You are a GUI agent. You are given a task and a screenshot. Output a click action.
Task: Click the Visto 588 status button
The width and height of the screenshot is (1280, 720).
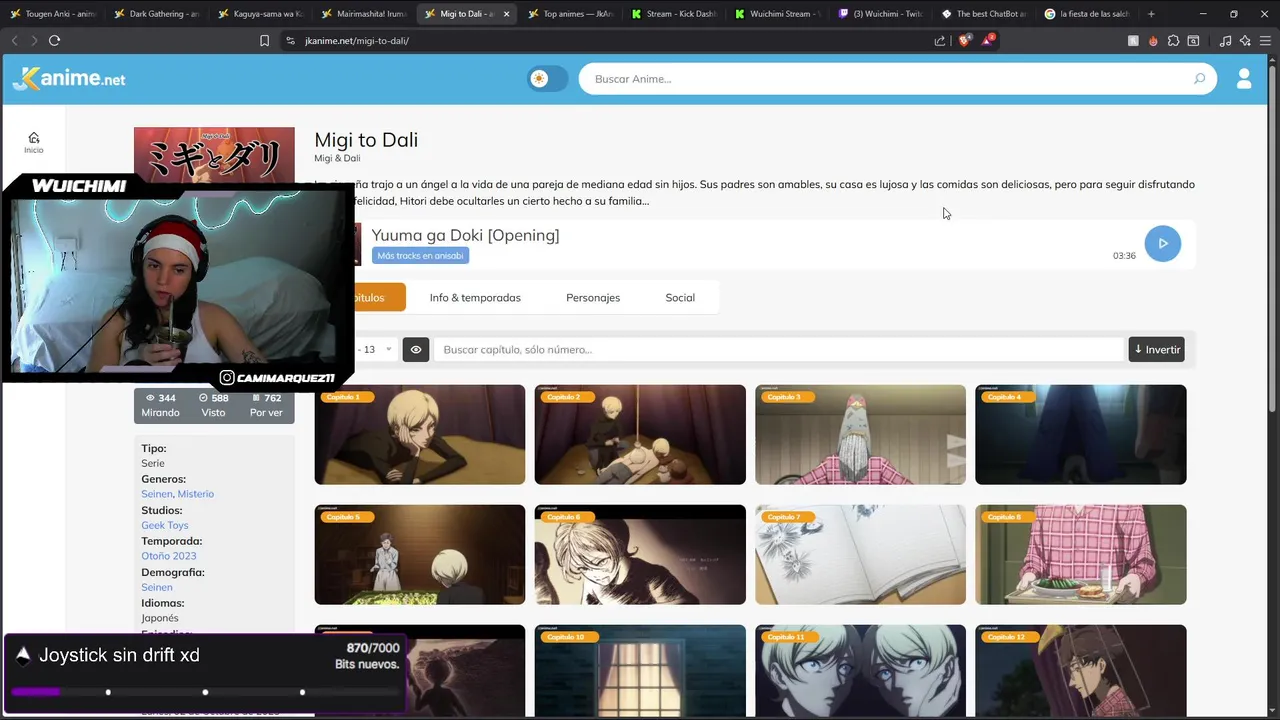pos(213,405)
